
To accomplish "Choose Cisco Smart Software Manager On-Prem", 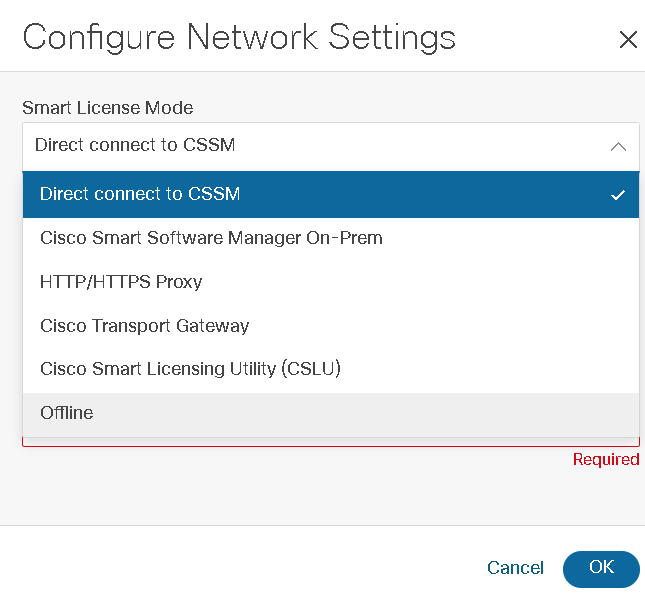I will pyautogui.click(x=331, y=238).
